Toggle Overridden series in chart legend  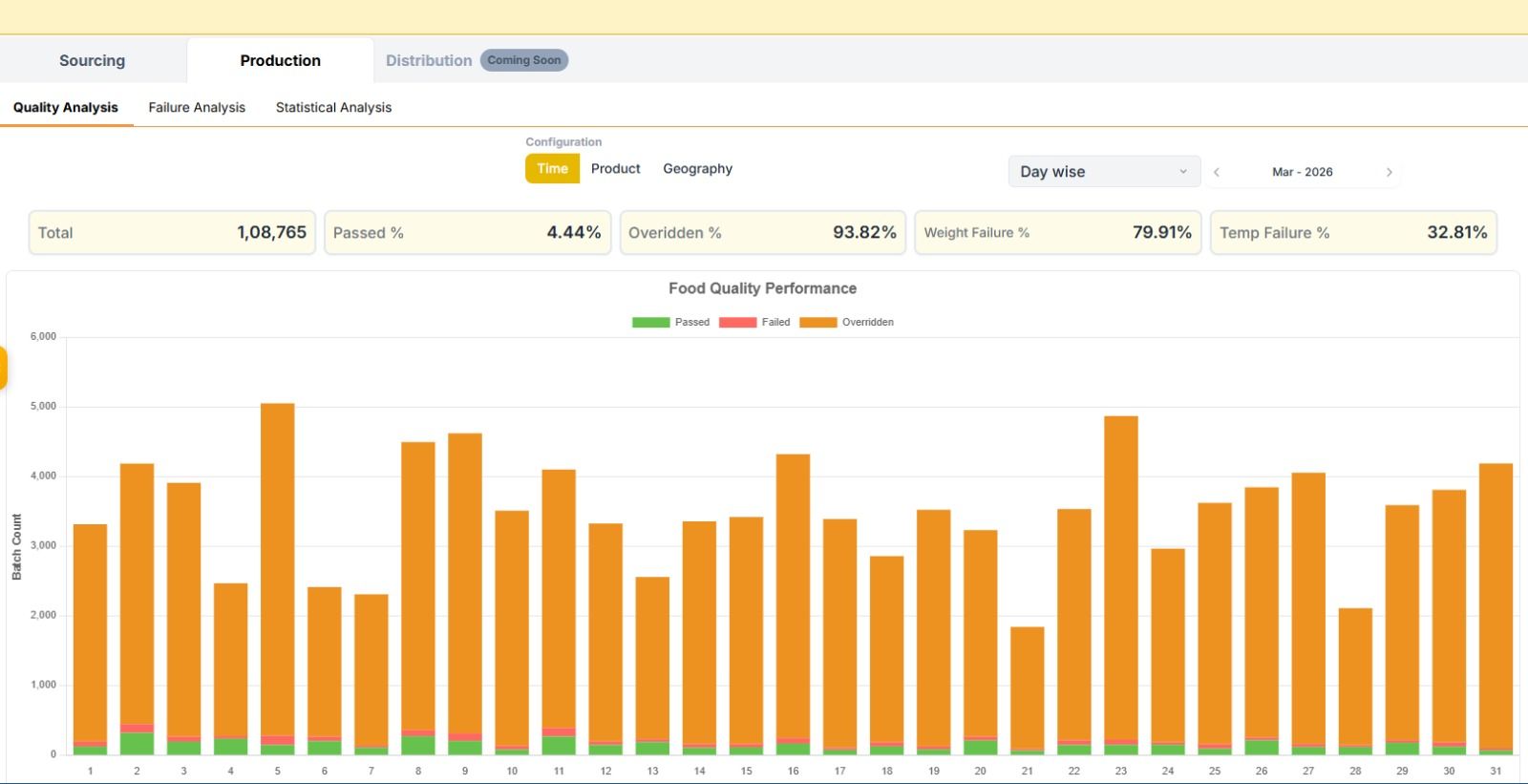[x=847, y=323]
